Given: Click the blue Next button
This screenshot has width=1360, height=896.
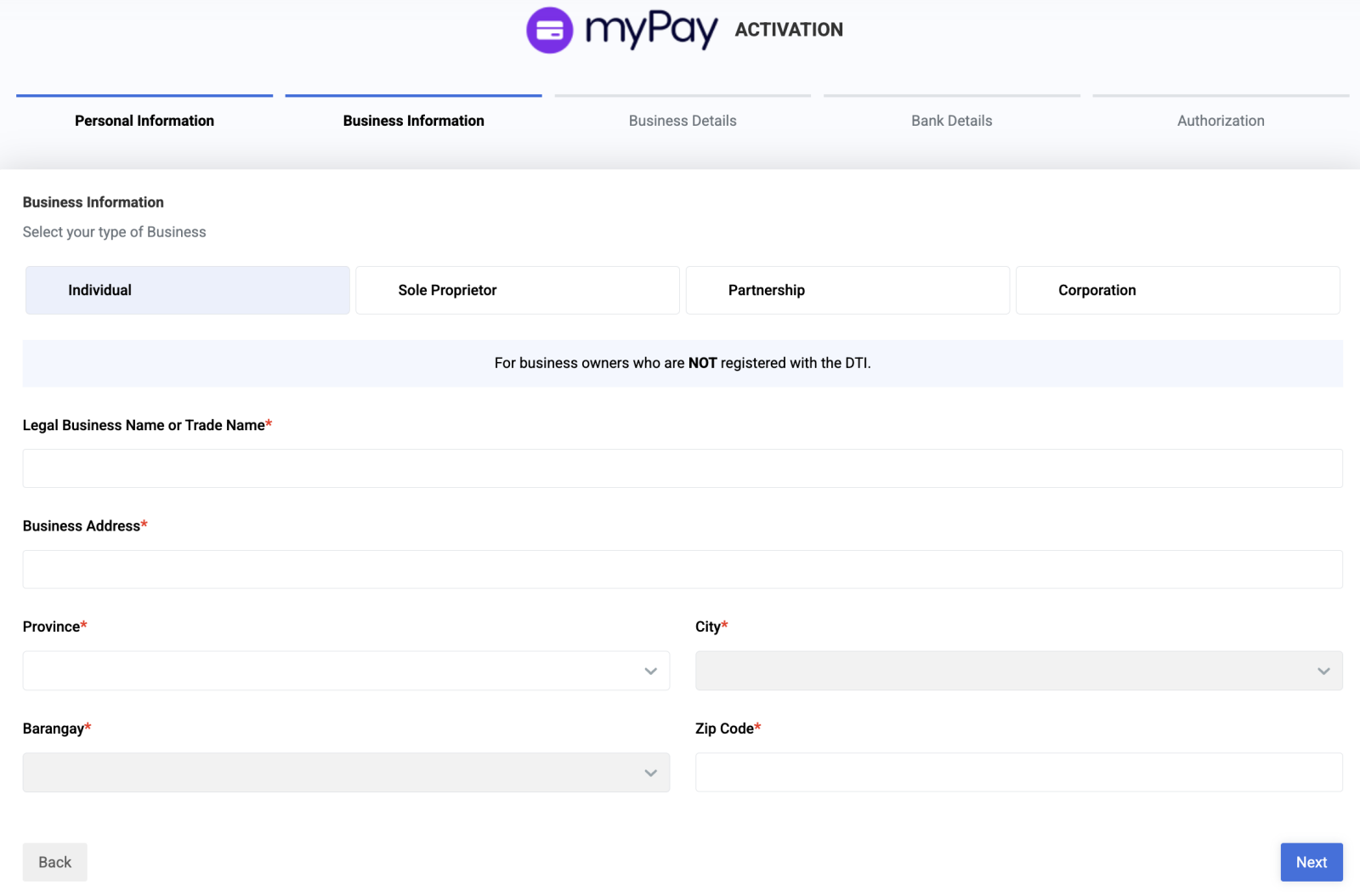Looking at the screenshot, I should click(x=1311, y=862).
